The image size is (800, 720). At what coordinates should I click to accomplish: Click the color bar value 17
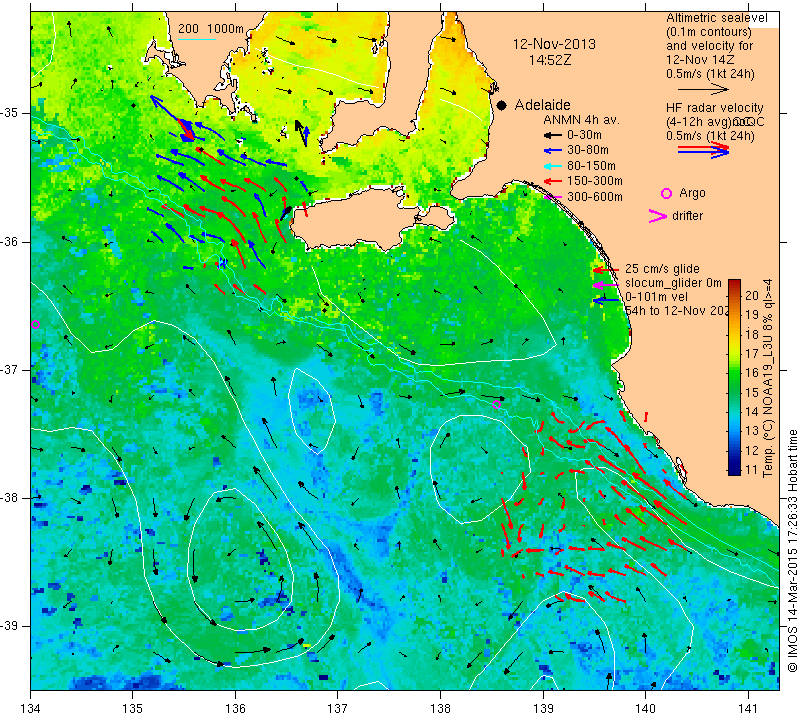(752, 353)
